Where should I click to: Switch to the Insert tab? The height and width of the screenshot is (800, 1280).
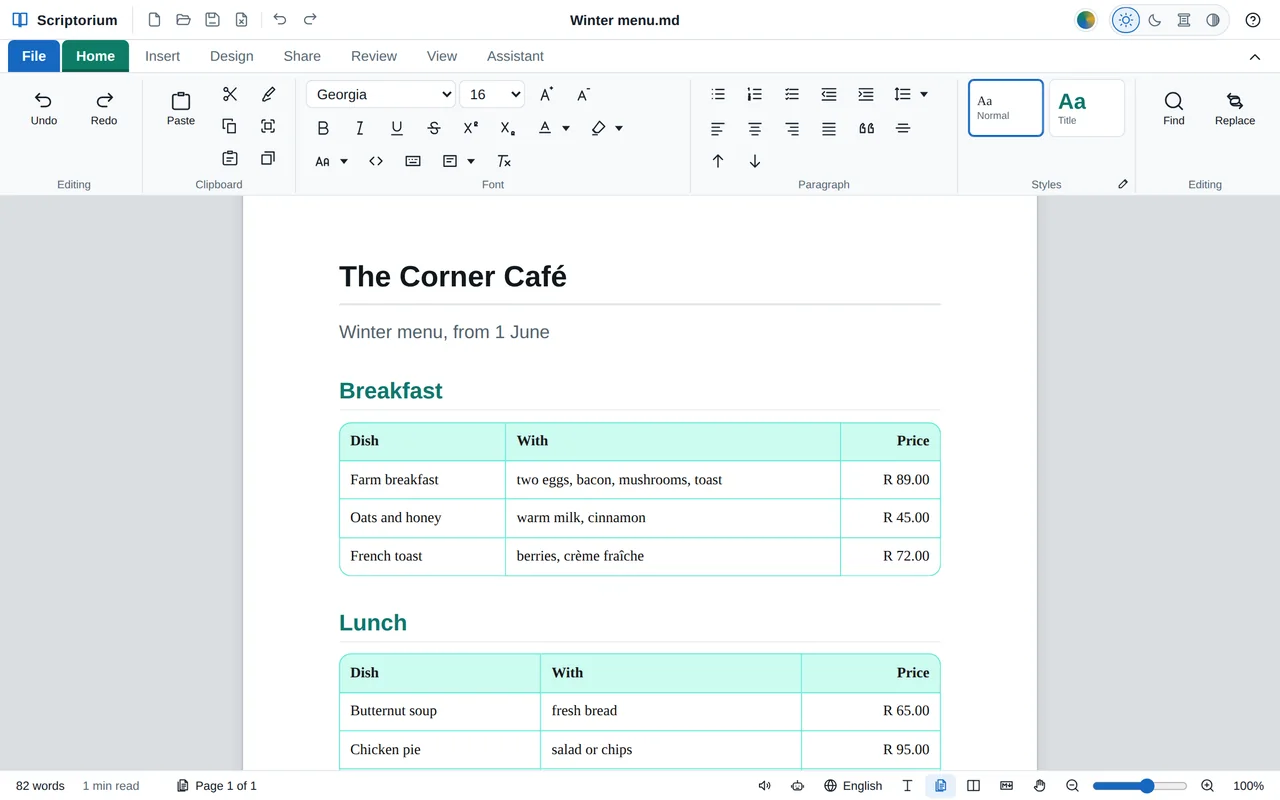[162, 56]
